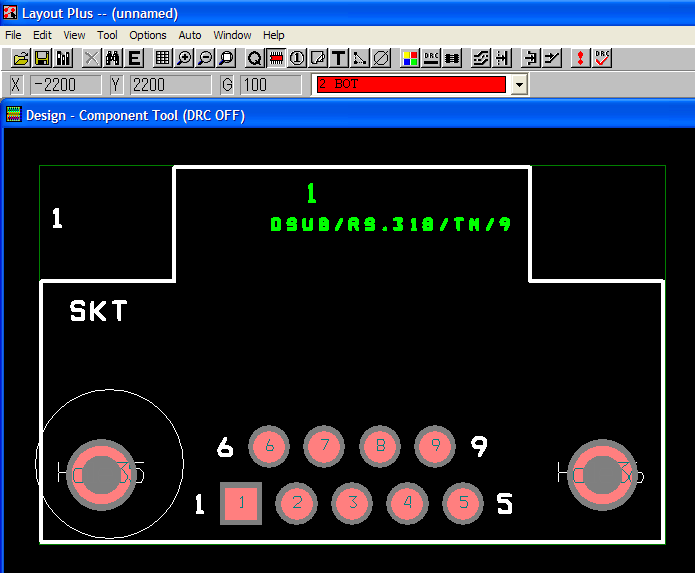This screenshot has height=573, width=695.
Task: Open the Tool menu
Action: coord(107,35)
